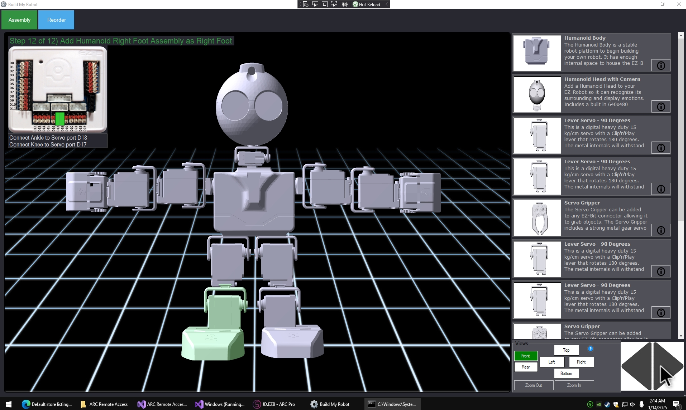Screen dimensions: 686x410
Task: Click the dashed-corner frame icon in debug toolbar
Action: [x=334, y=4]
